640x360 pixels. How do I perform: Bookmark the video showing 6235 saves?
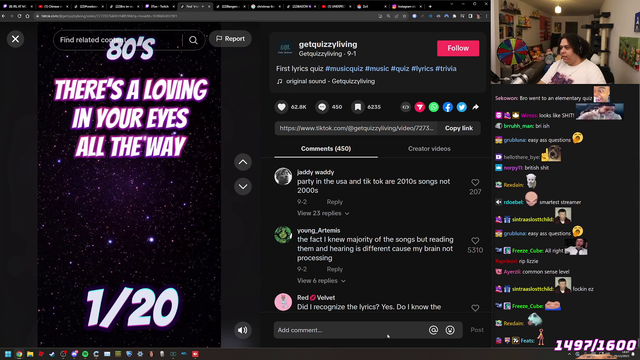[x=358, y=107]
